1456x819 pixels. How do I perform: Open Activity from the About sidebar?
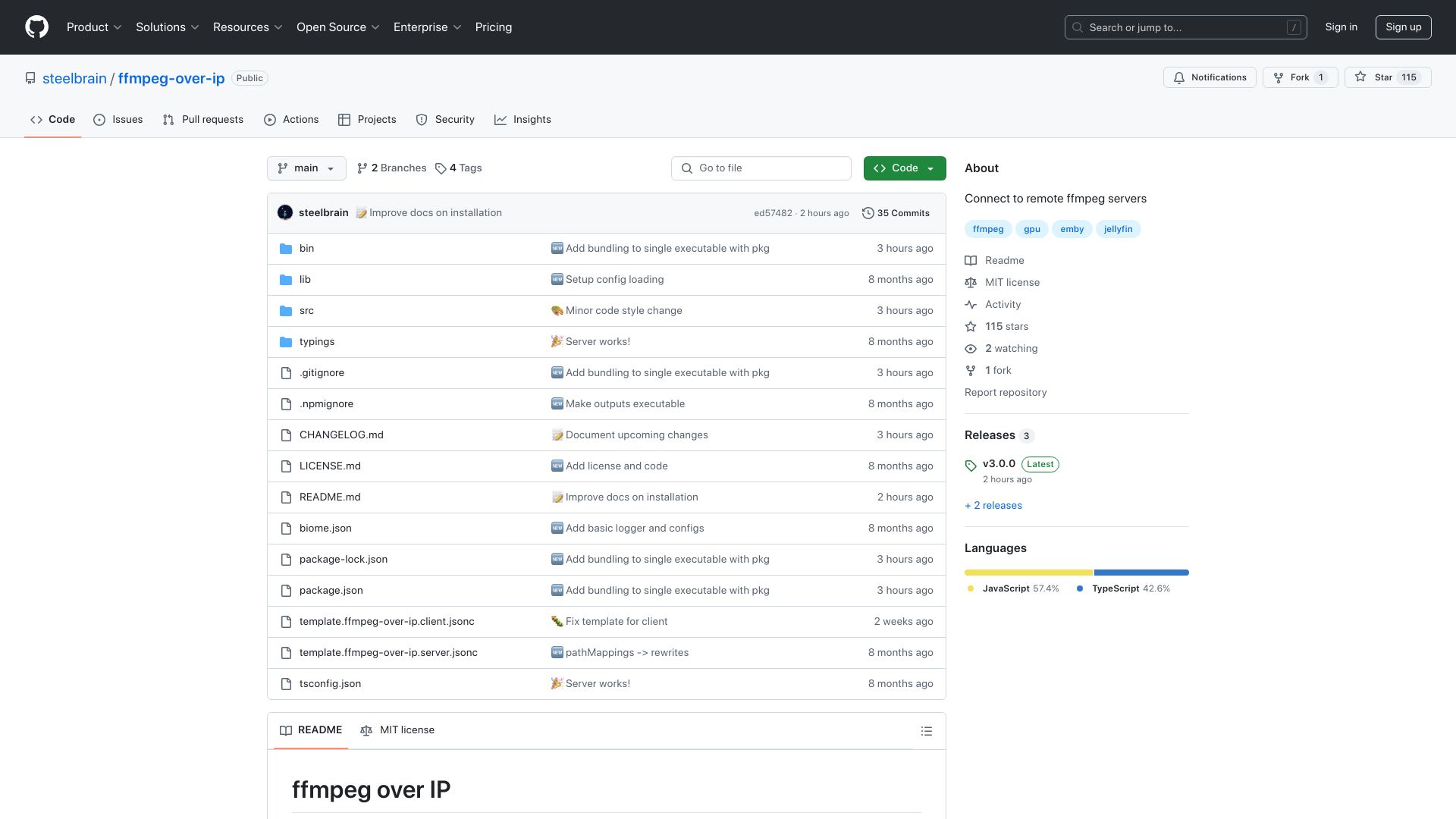[x=1003, y=305]
